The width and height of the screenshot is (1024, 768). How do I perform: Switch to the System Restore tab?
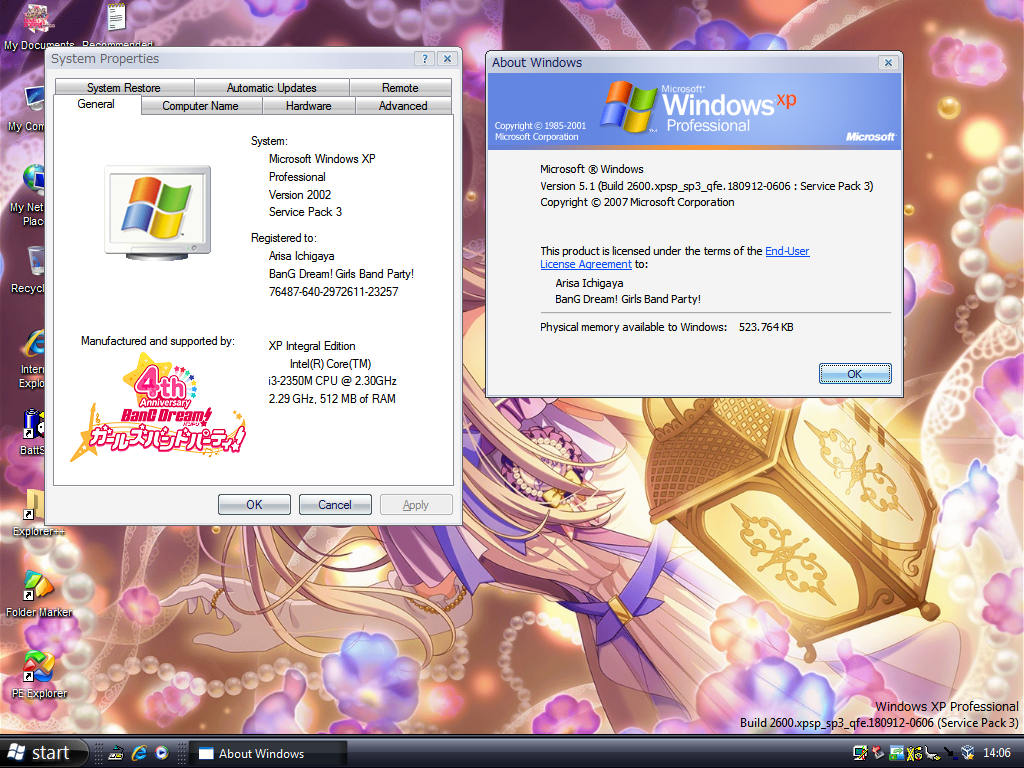[123, 88]
